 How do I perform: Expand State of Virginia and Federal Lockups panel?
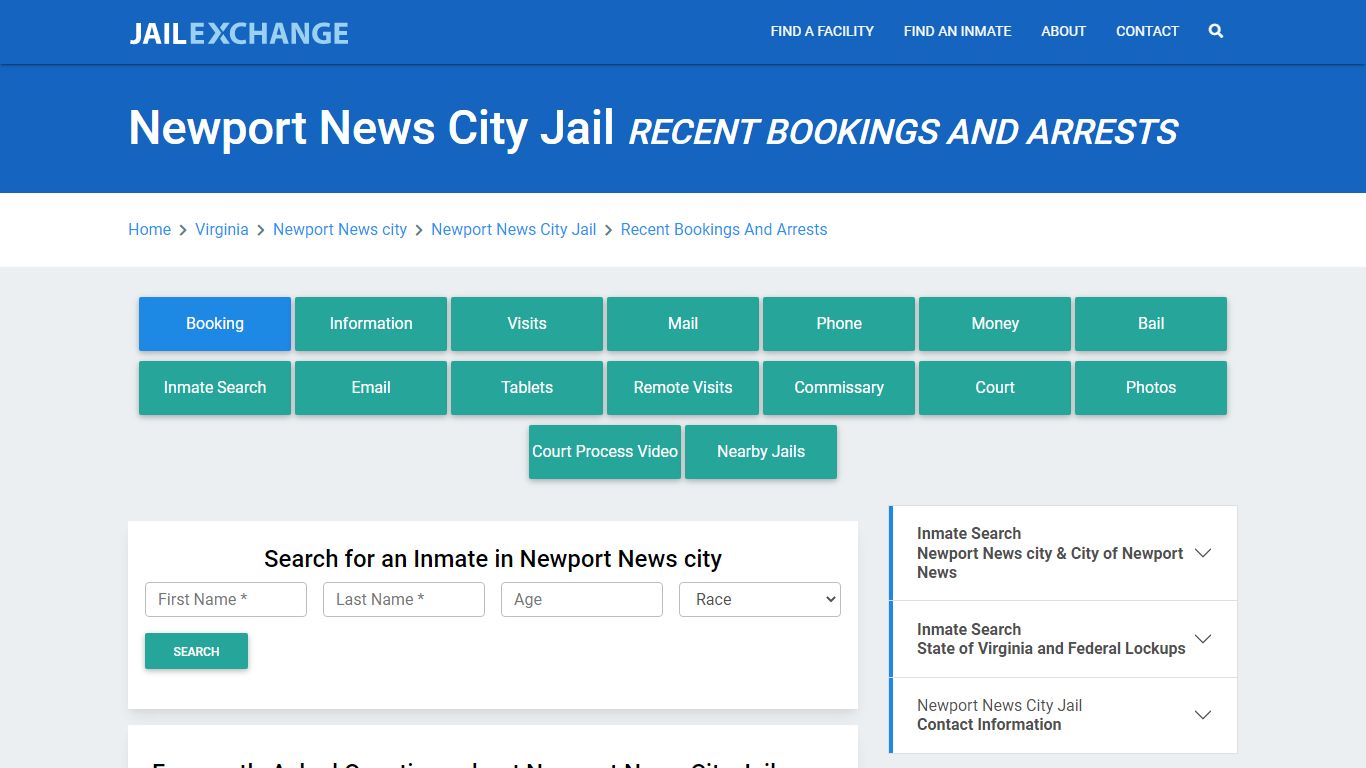coord(1064,639)
